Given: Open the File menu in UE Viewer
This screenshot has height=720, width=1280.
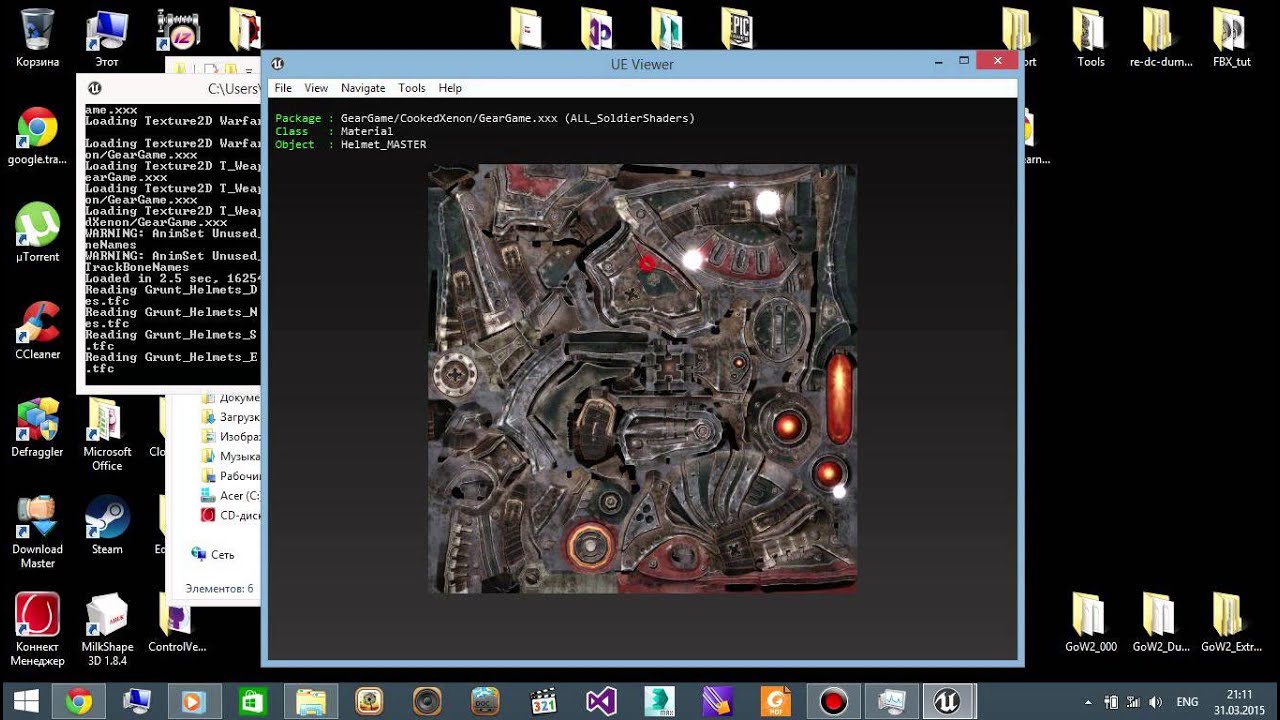Looking at the screenshot, I should tap(283, 88).
